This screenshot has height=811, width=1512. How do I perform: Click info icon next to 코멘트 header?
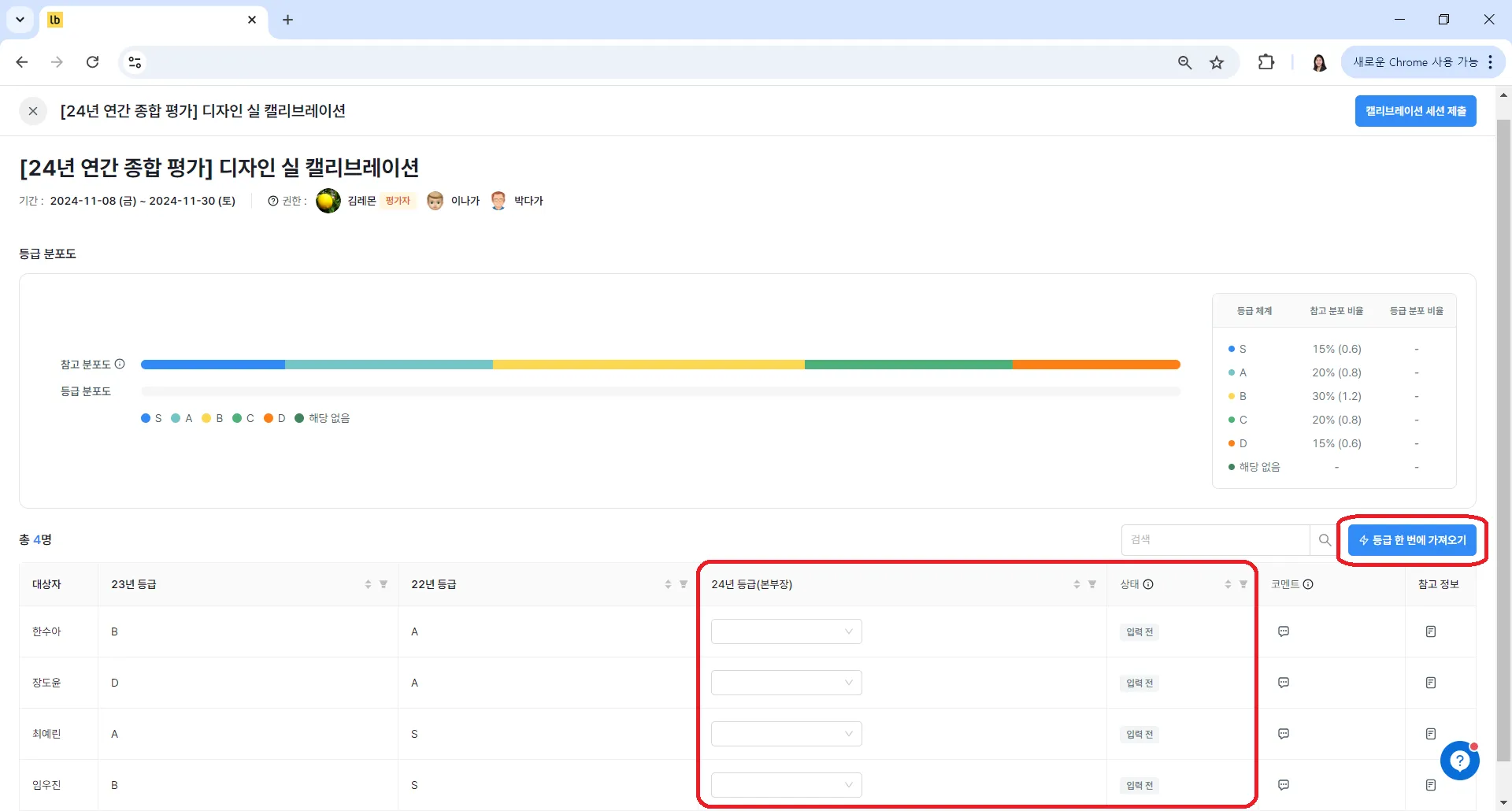pos(1308,584)
